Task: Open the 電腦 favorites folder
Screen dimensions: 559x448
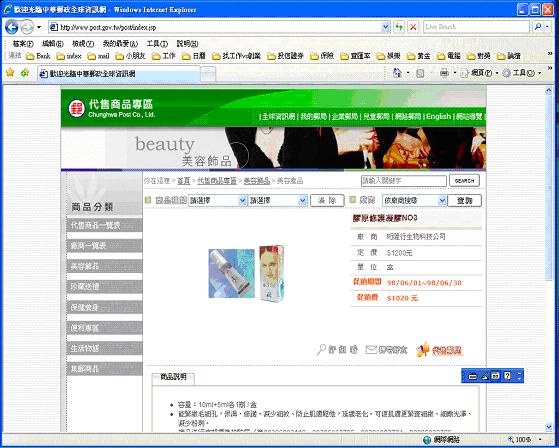Action: [x=448, y=56]
